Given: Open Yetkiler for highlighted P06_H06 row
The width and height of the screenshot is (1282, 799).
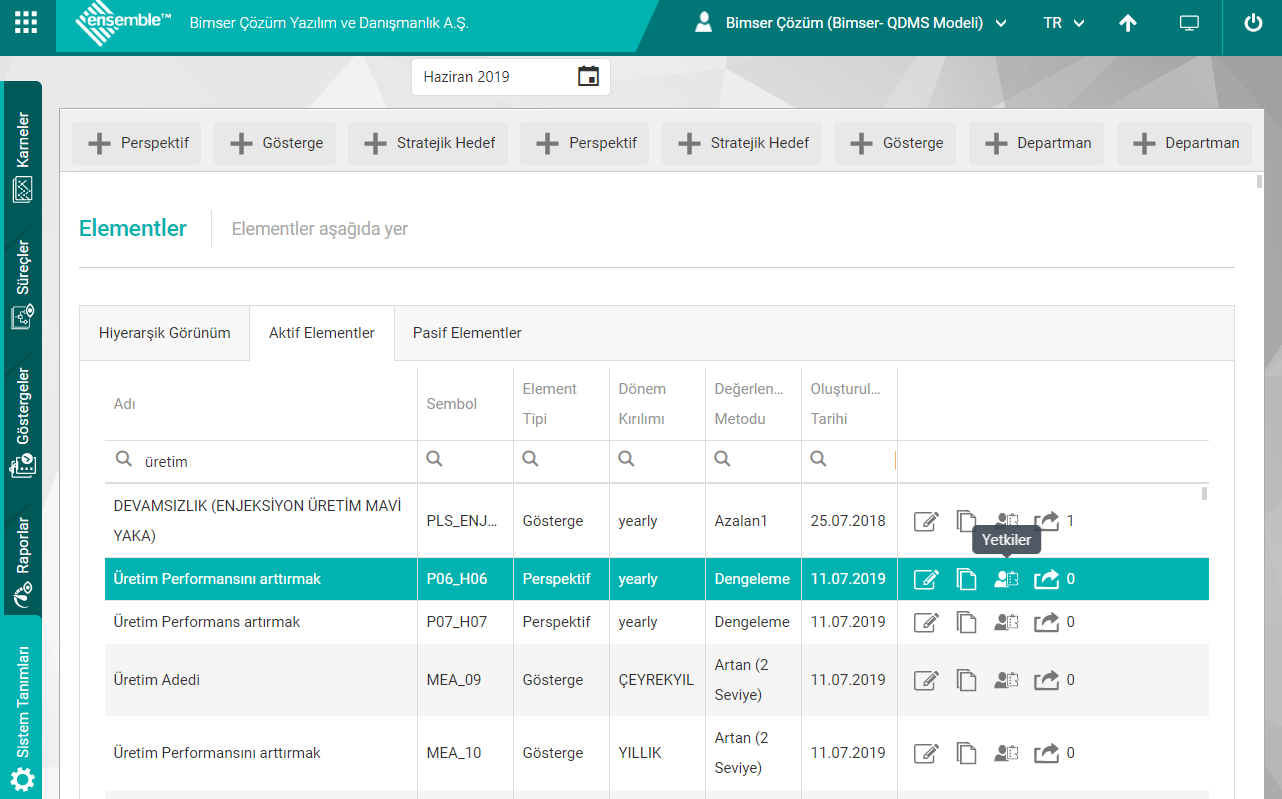Looking at the screenshot, I should coord(1006,579).
